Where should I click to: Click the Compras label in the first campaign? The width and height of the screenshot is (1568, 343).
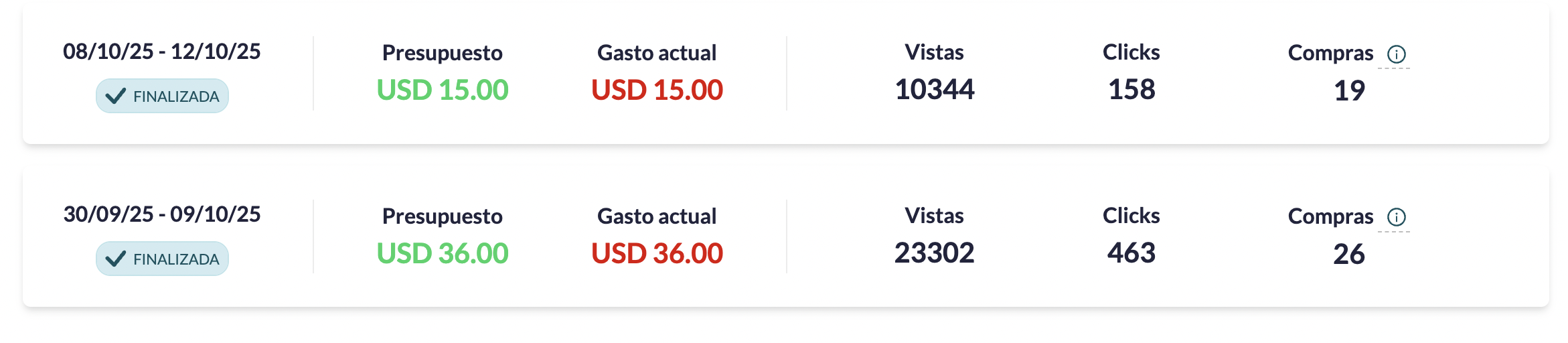point(1330,53)
